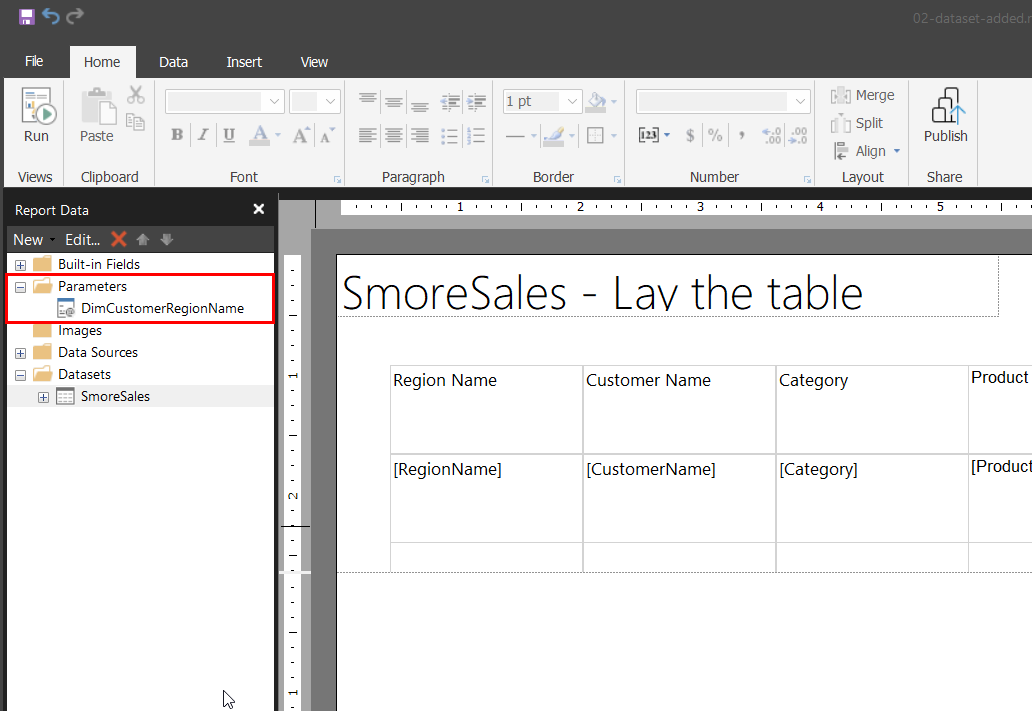
Task: Switch to the Home ribbon tab
Action: point(102,63)
